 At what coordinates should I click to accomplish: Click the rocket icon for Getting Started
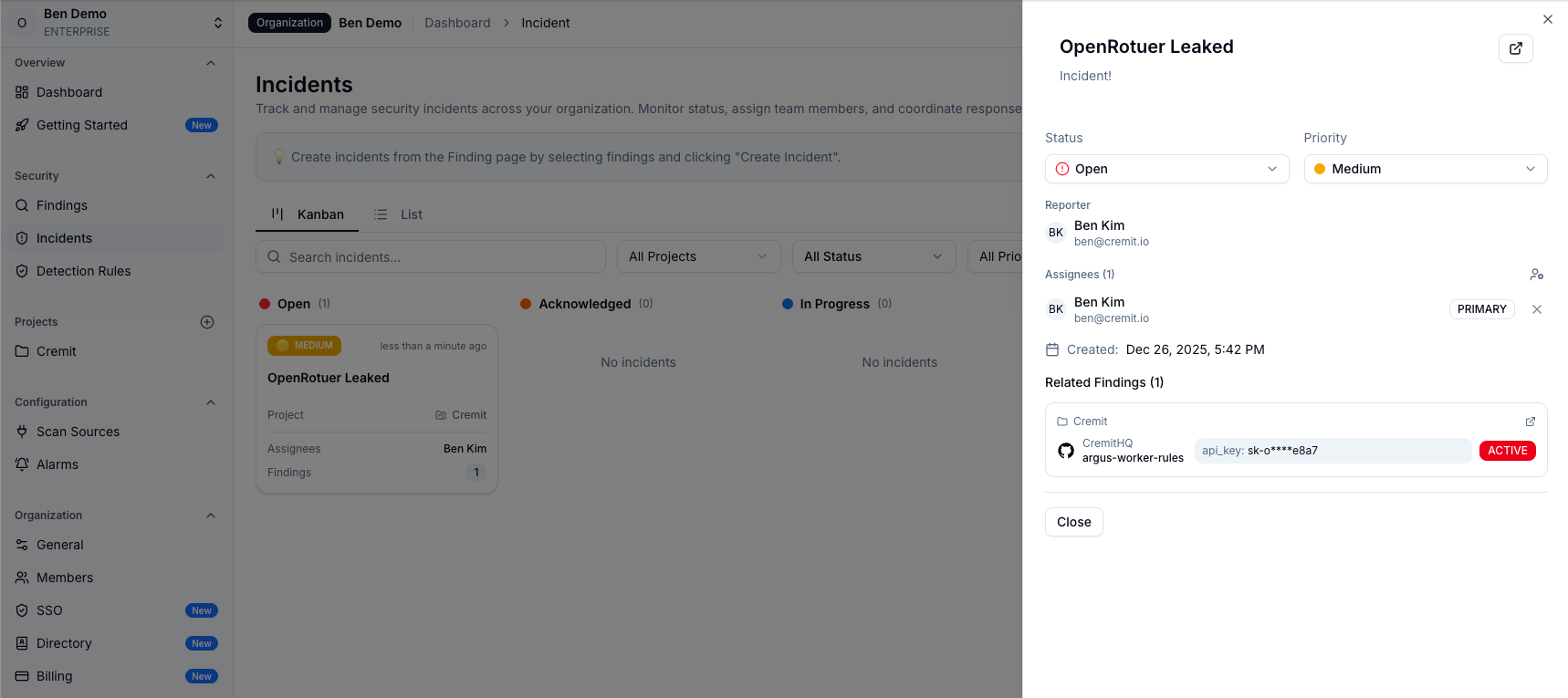click(22, 125)
